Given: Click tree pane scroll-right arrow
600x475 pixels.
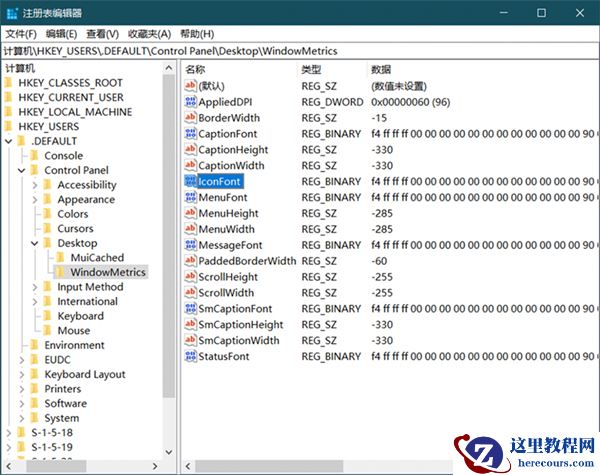Looking at the screenshot, I should pyautogui.click(x=155, y=466).
